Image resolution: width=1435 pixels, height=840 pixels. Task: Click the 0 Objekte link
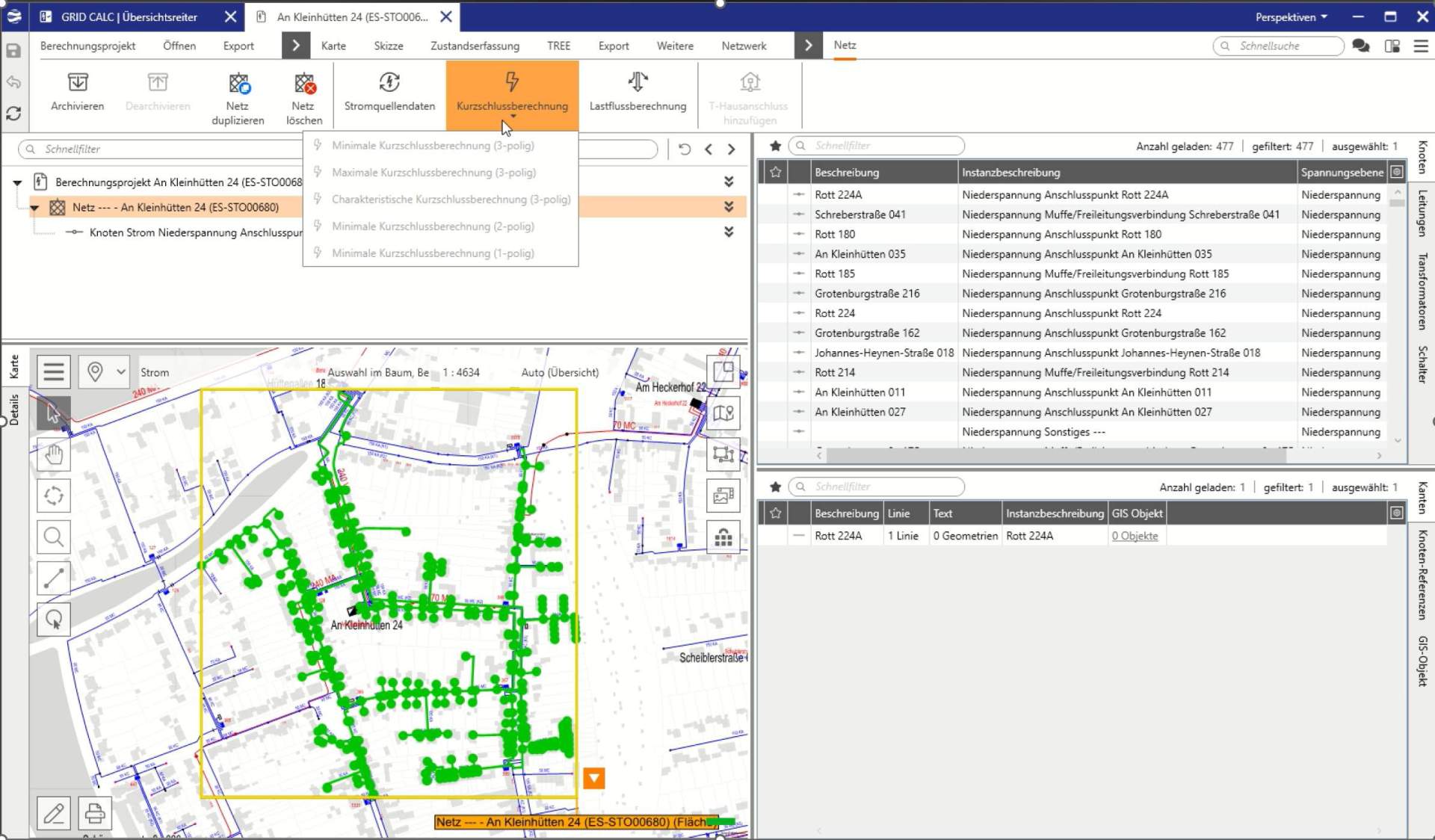[1134, 536]
